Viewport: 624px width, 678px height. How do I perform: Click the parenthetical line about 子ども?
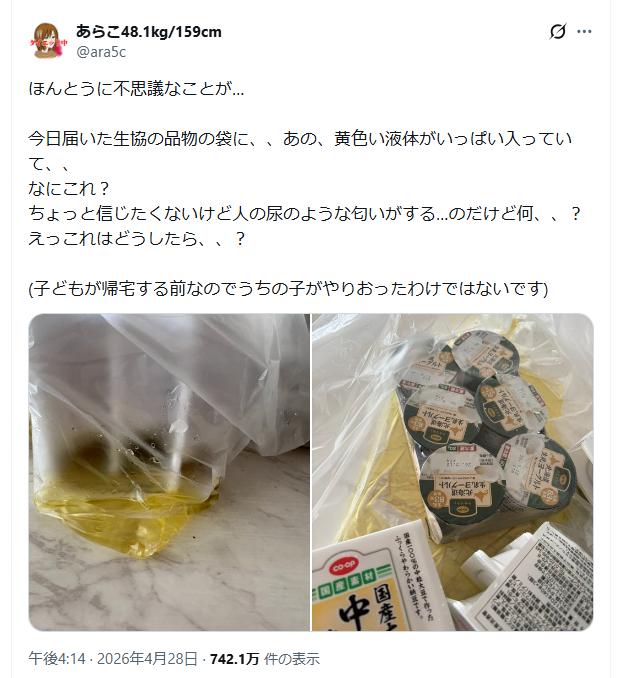288,288
